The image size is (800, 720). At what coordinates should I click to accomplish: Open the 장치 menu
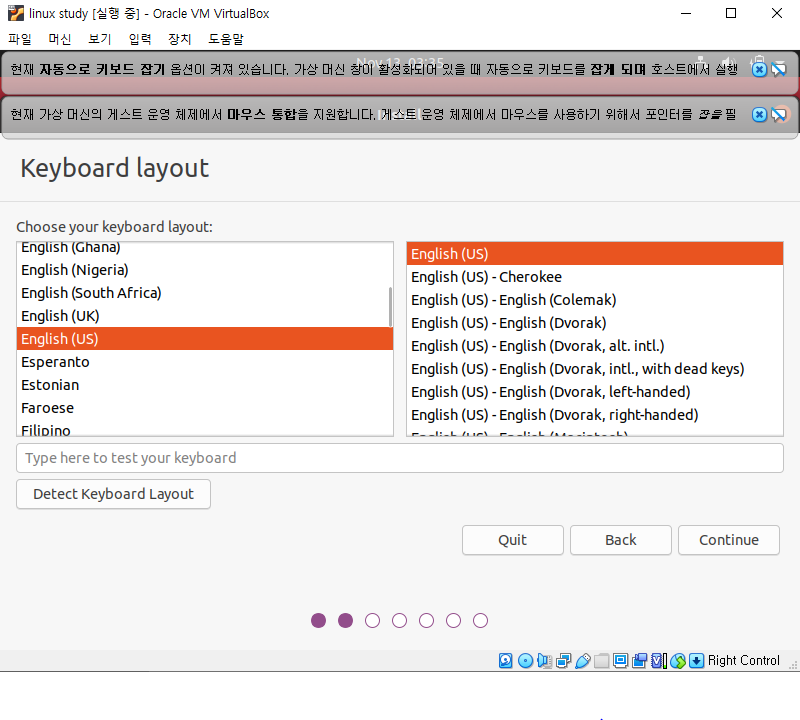(180, 39)
